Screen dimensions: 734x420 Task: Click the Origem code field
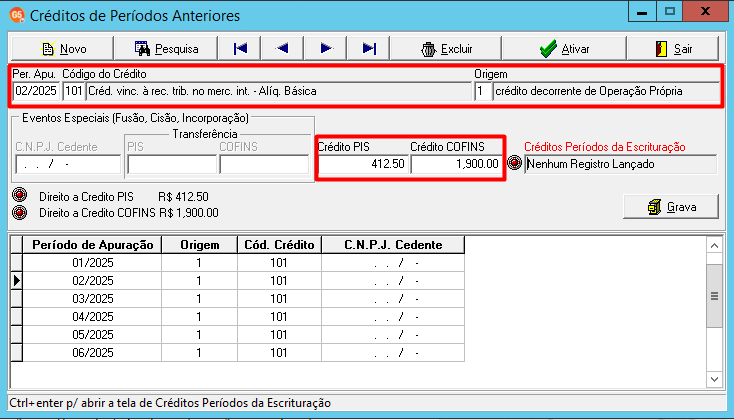click(483, 91)
